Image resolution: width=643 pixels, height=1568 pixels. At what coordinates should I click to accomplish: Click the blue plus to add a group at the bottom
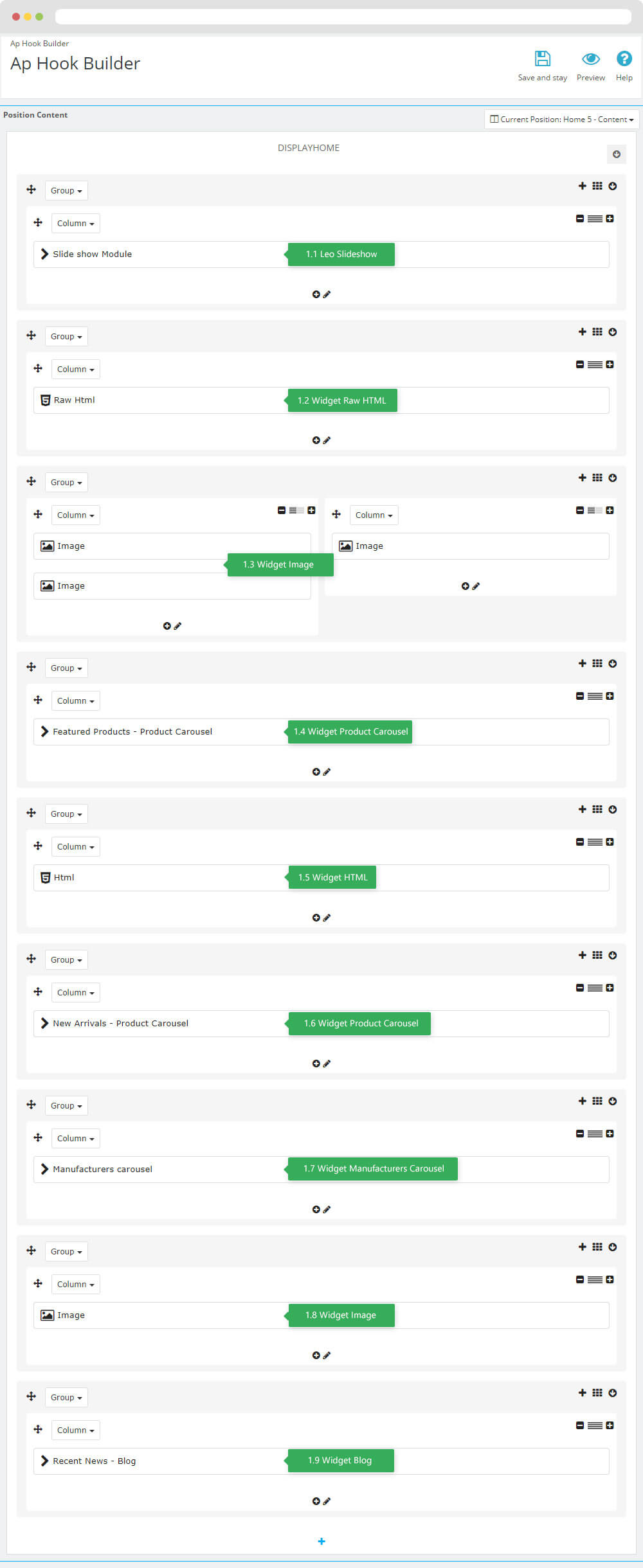(x=321, y=1541)
